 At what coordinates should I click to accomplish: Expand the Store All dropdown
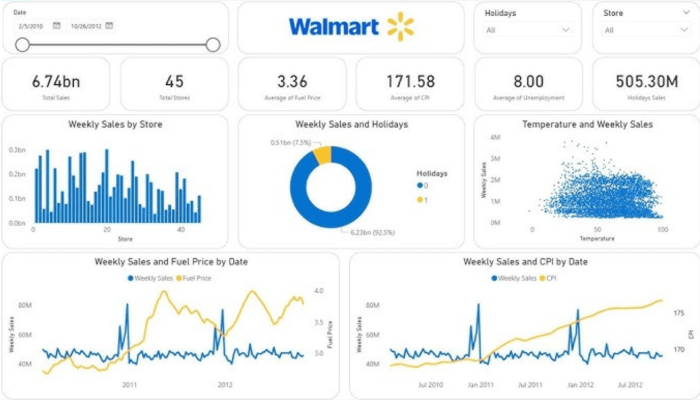(646, 30)
